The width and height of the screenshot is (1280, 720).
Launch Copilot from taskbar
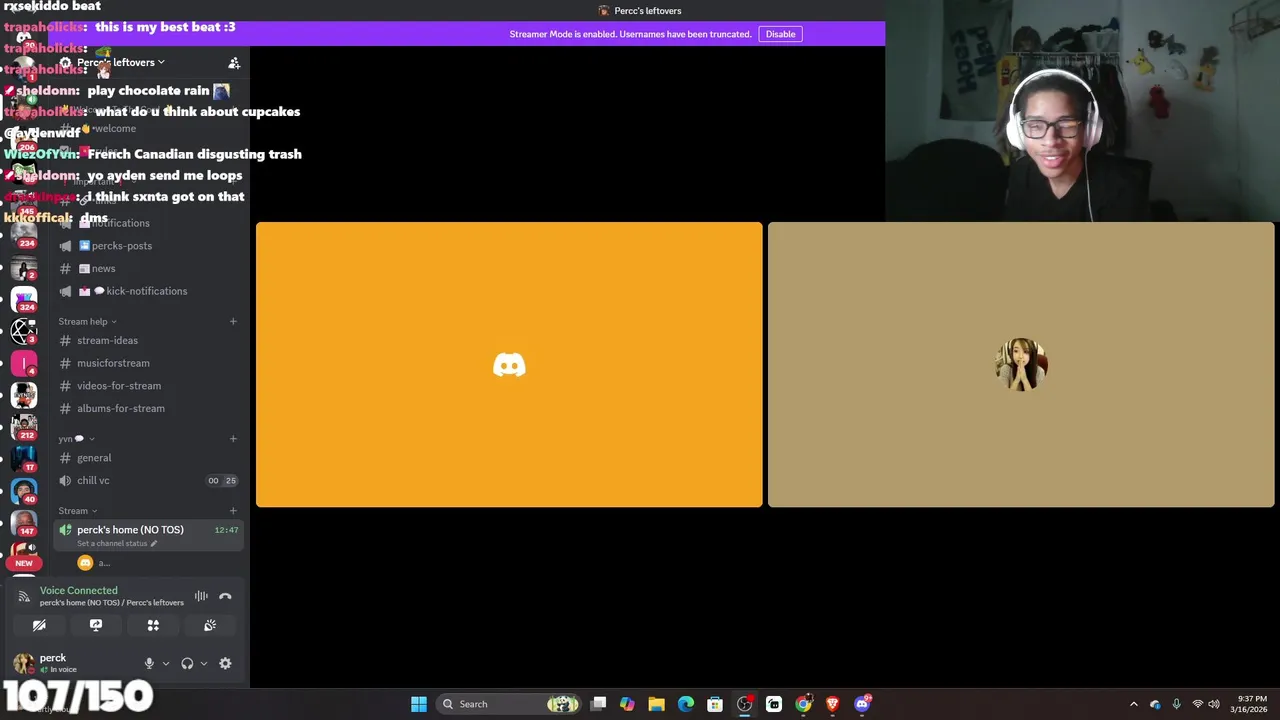pos(627,704)
